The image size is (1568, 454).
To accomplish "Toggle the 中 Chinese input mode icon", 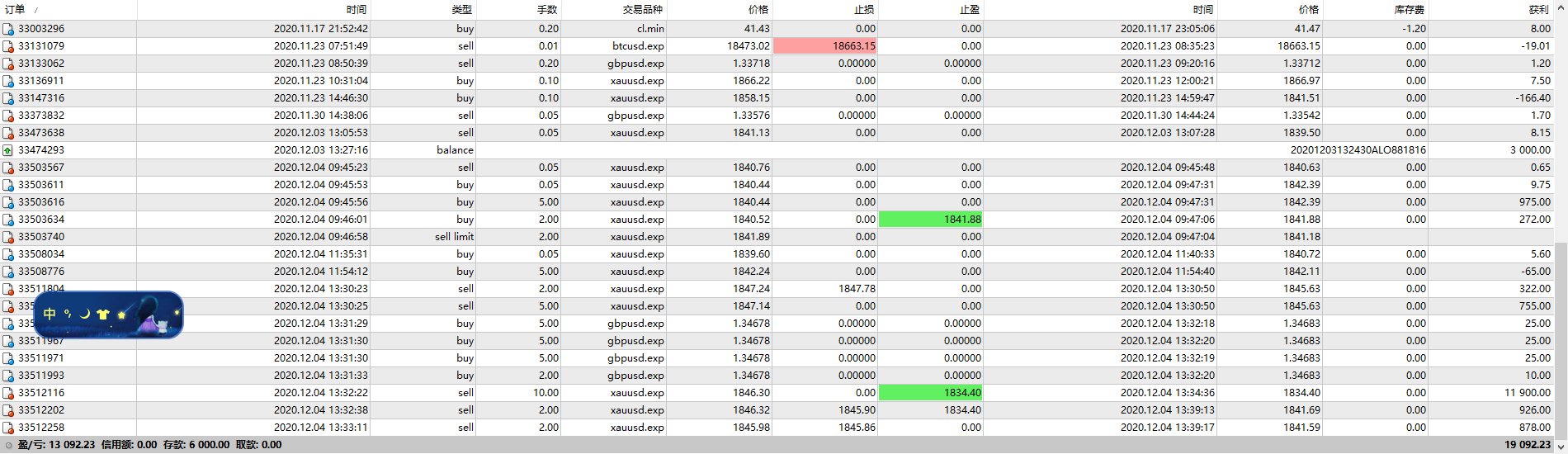I will click(x=50, y=314).
